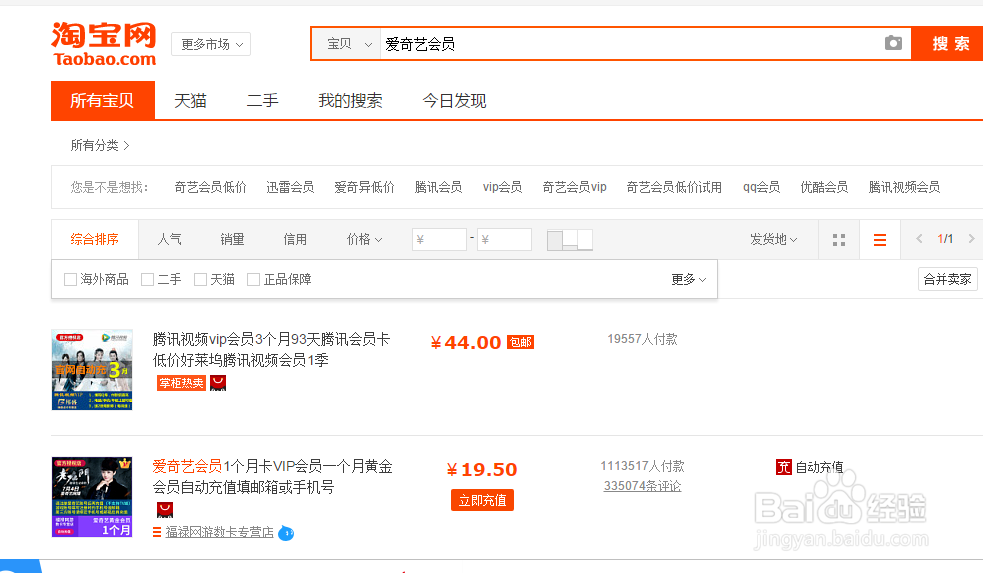Screen dimensions: 983x573
Task: Check the 二手 filter checkbox
Action: coord(147,280)
